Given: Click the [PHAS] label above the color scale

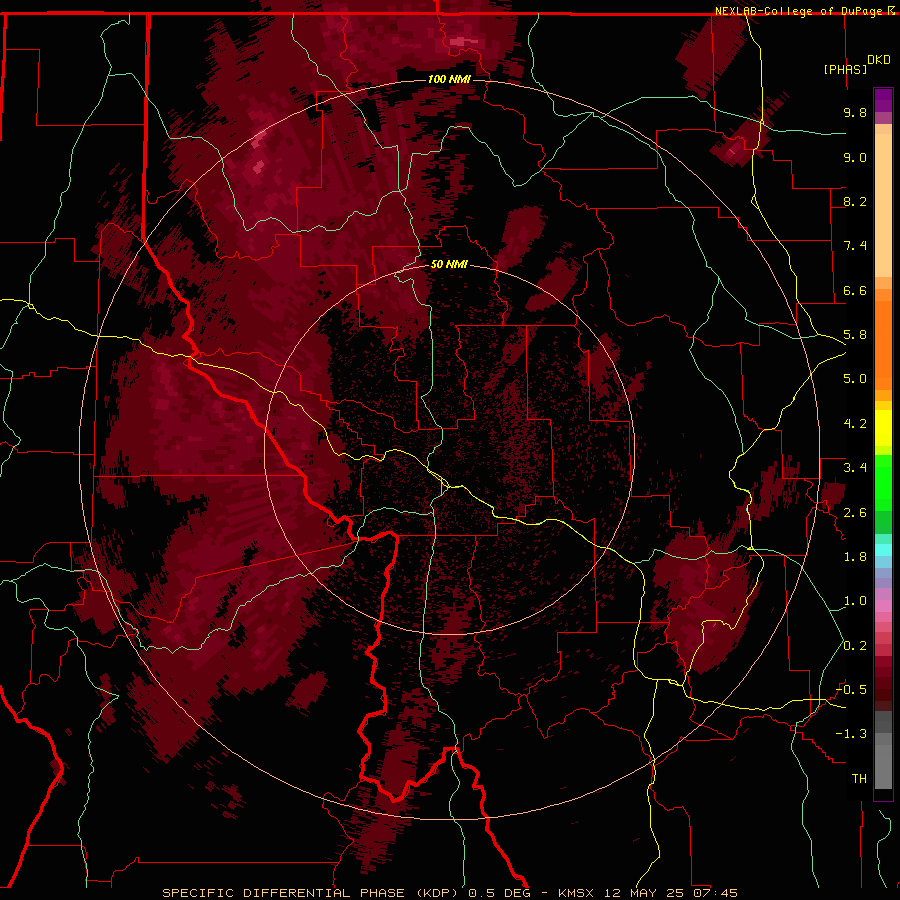Looking at the screenshot, I should point(845,69).
